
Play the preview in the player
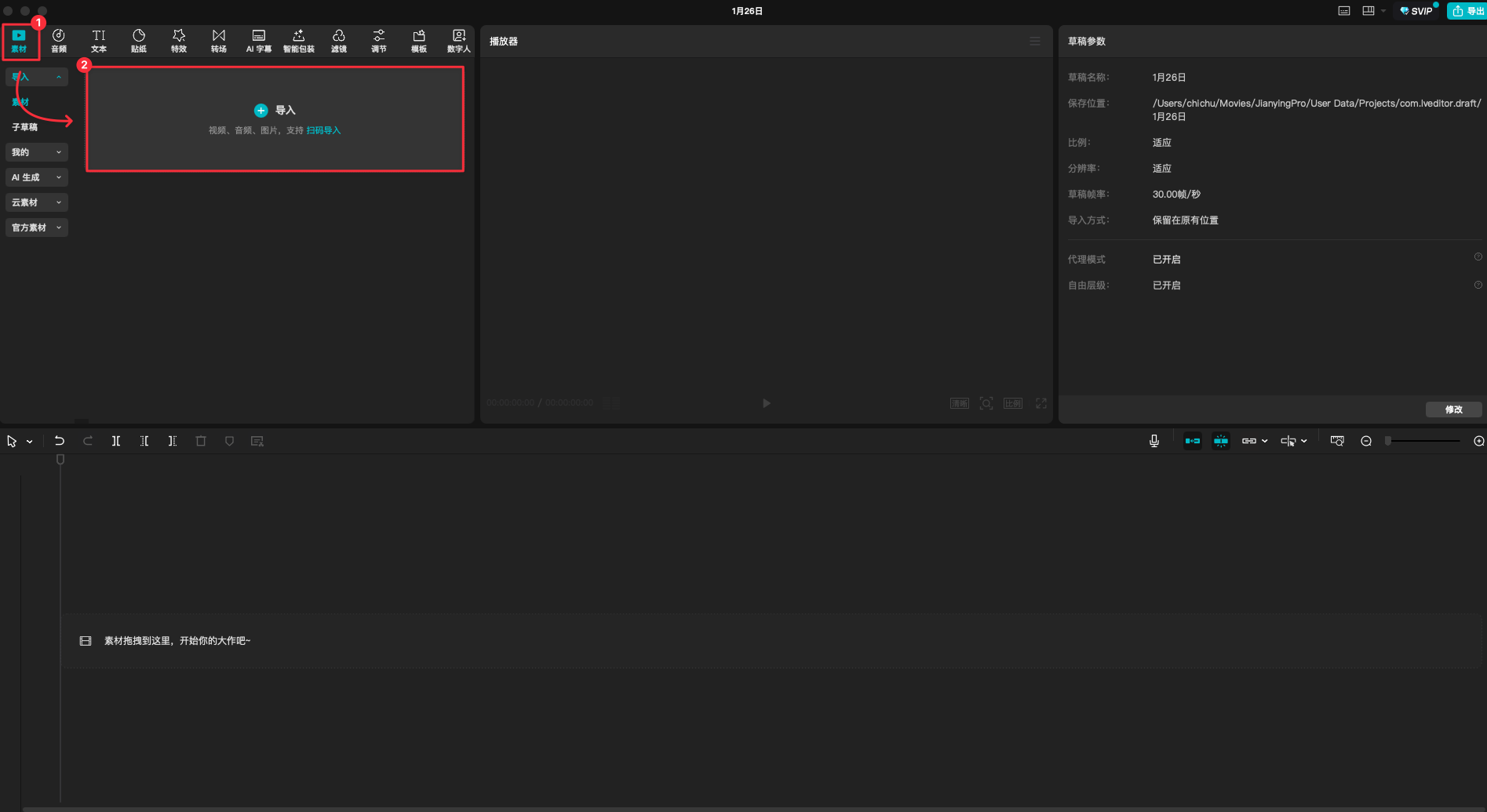[767, 403]
